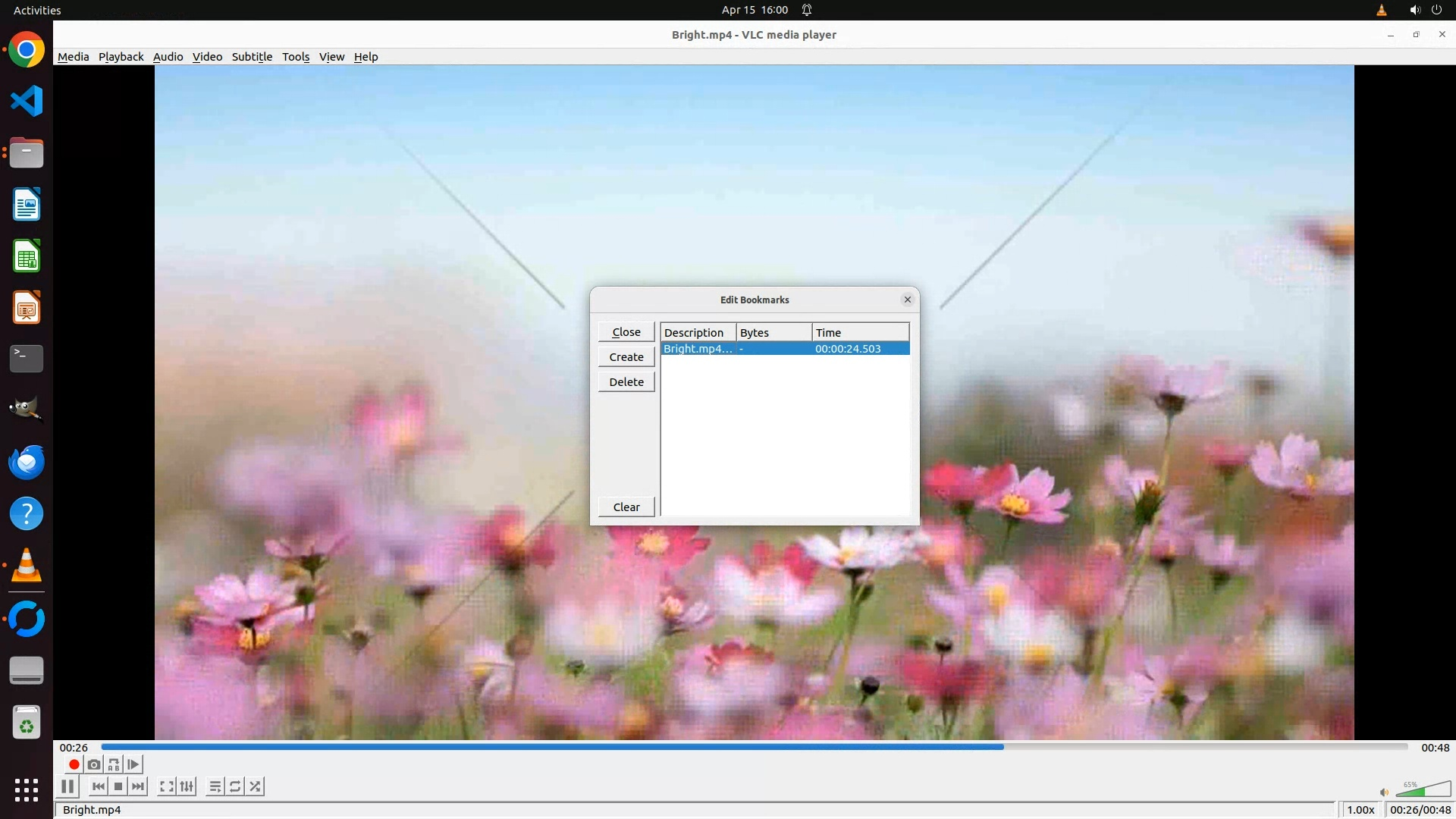Pause the video playback
Image resolution: width=1456 pixels, height=819 pixels.
tap(67, 786)
